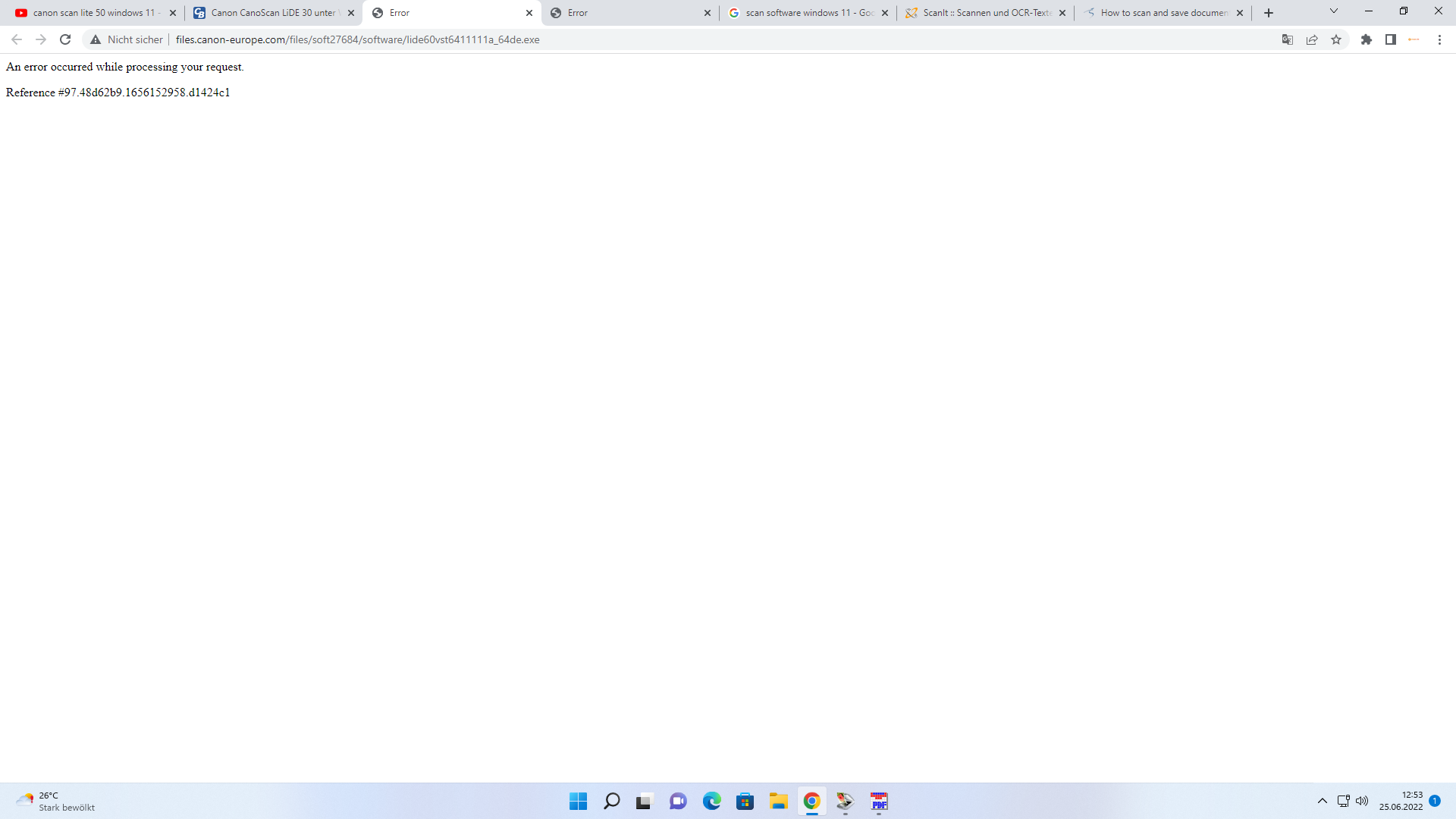Open the Chrome extensions puzzle icon

pos(1367,39)
